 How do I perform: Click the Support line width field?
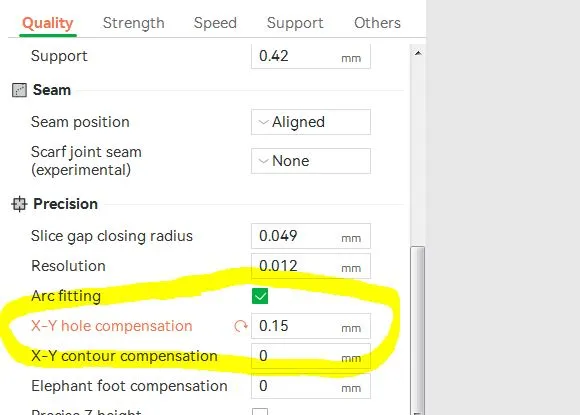311,56
